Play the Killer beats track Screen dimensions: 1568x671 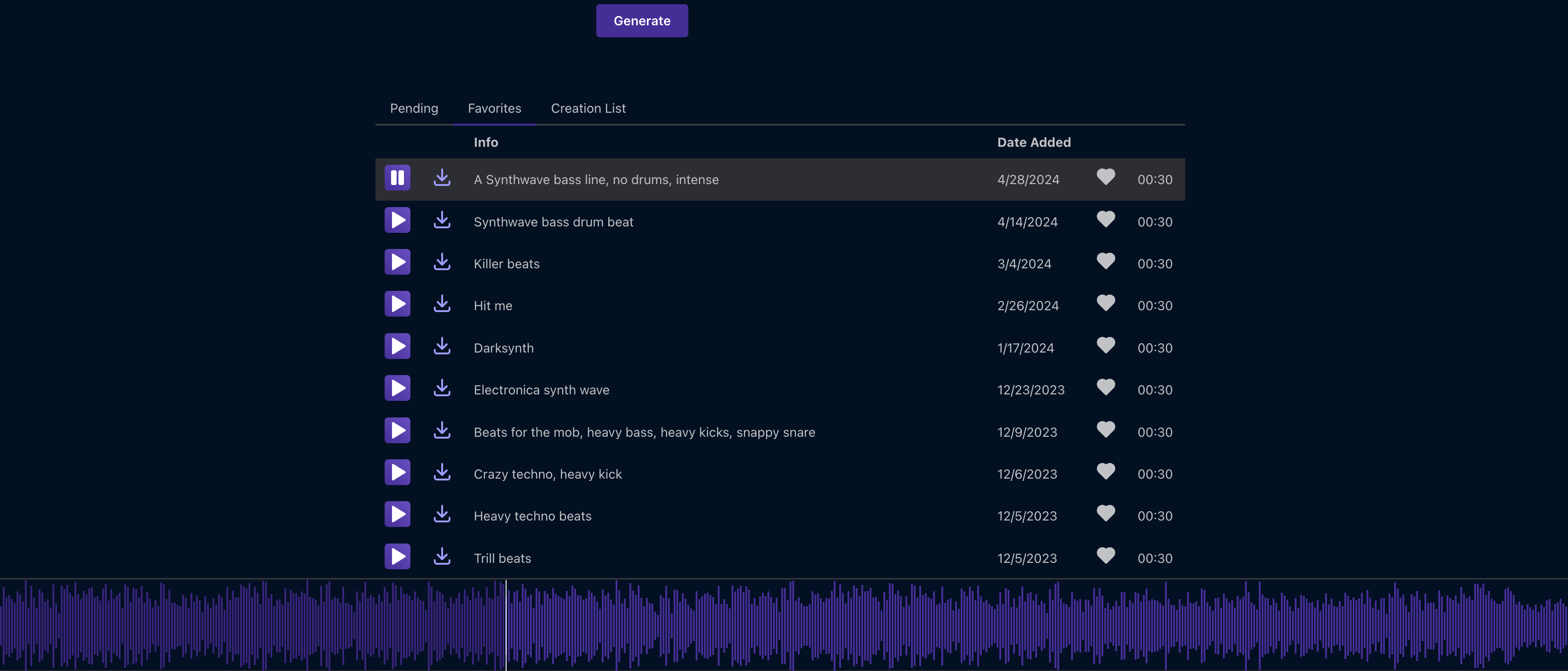click(397, 262)
